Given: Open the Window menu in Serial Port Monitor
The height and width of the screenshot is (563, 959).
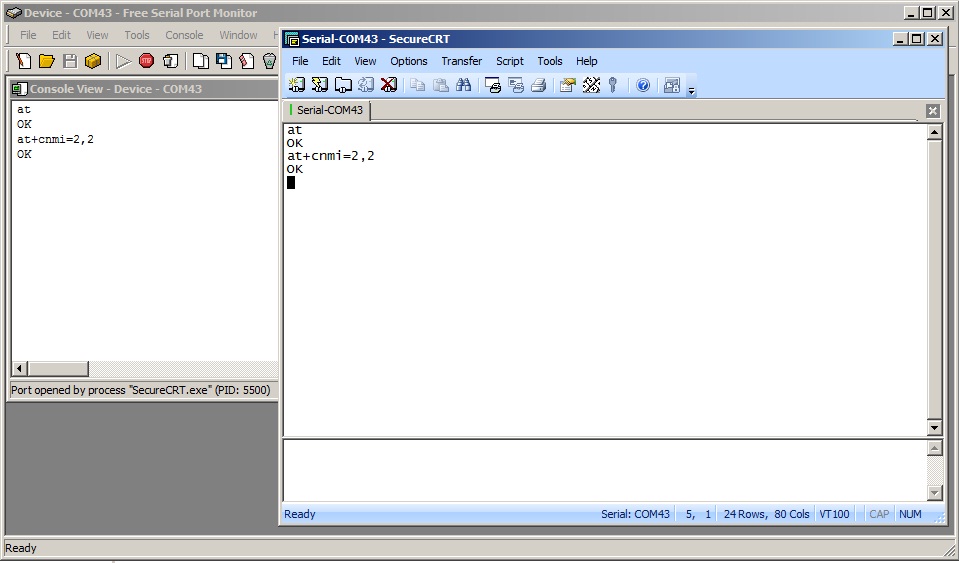Looking at the screenshot, I should tap(239, 35).
